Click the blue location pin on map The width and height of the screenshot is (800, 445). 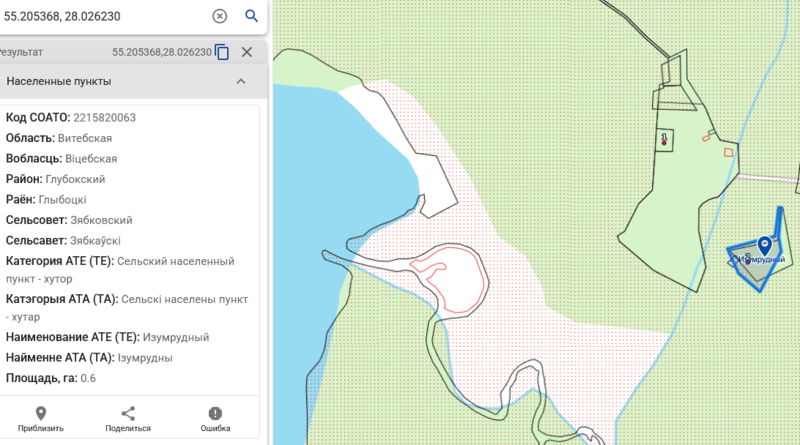pyautogui.click(x=765, y=244)
